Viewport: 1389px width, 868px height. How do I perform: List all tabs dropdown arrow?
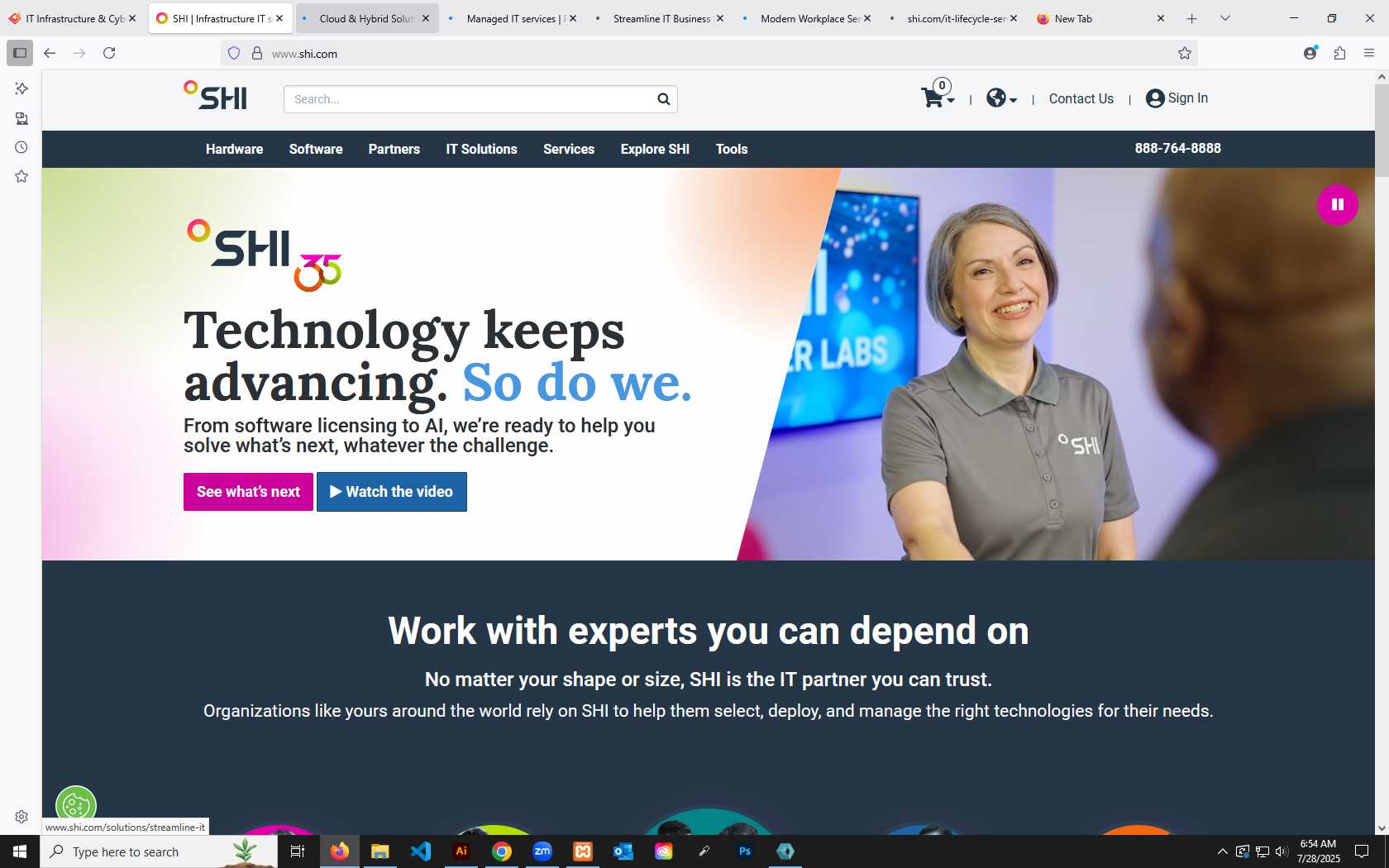point(1225,18)
